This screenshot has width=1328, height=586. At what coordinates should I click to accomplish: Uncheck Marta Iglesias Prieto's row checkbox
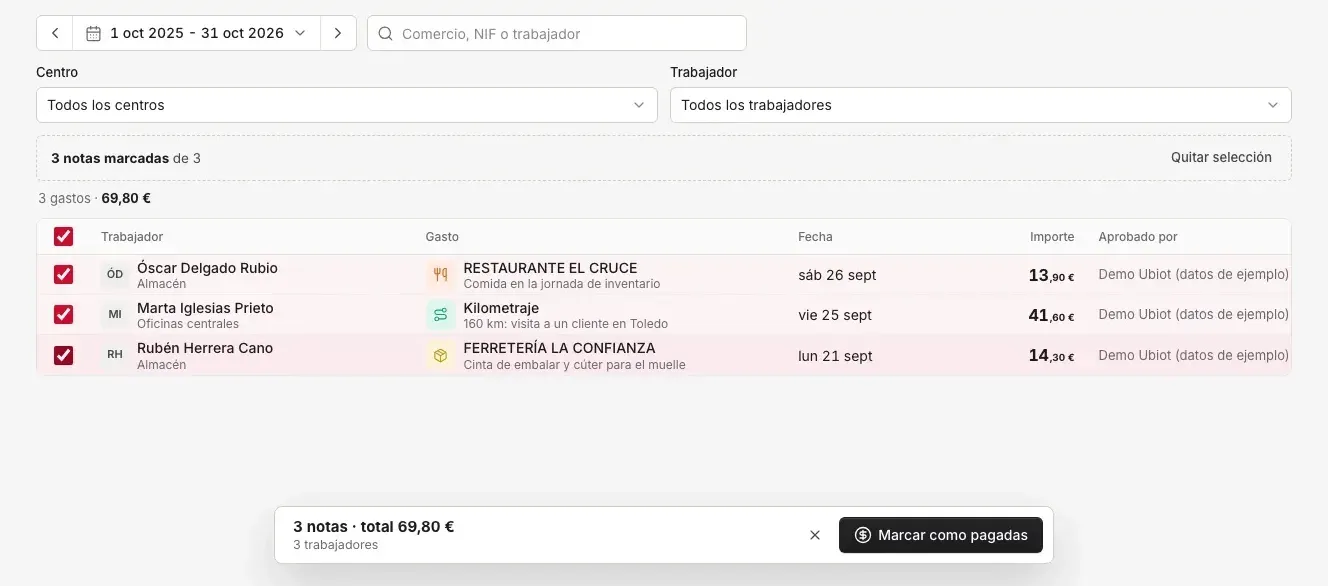63,314
